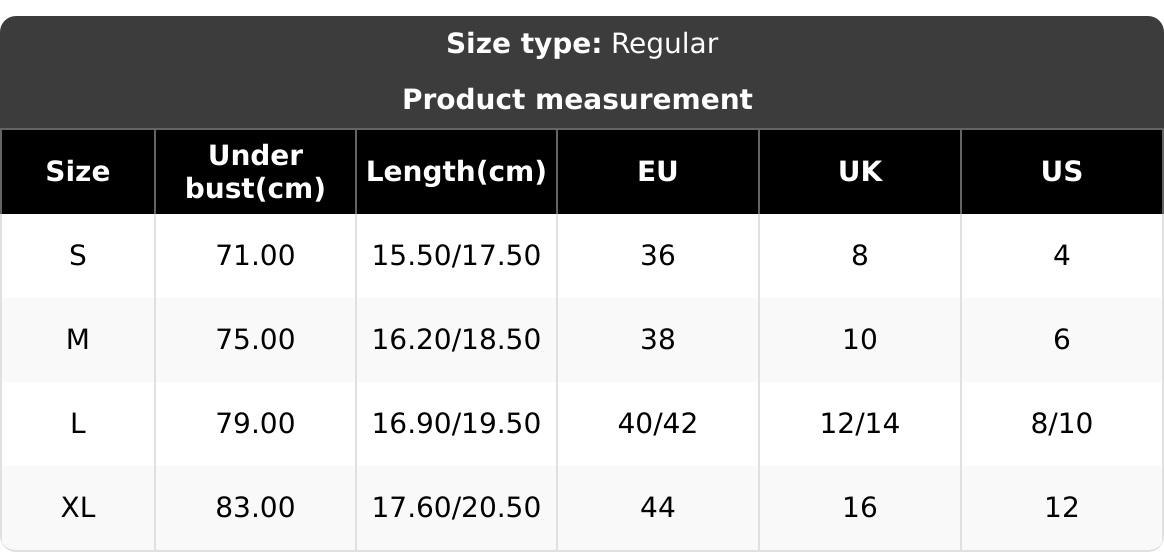Select the 16.20/18.50 length cell
Image resolution: width=1164 pixels, height=552 pixels.
tap(456, 340)
